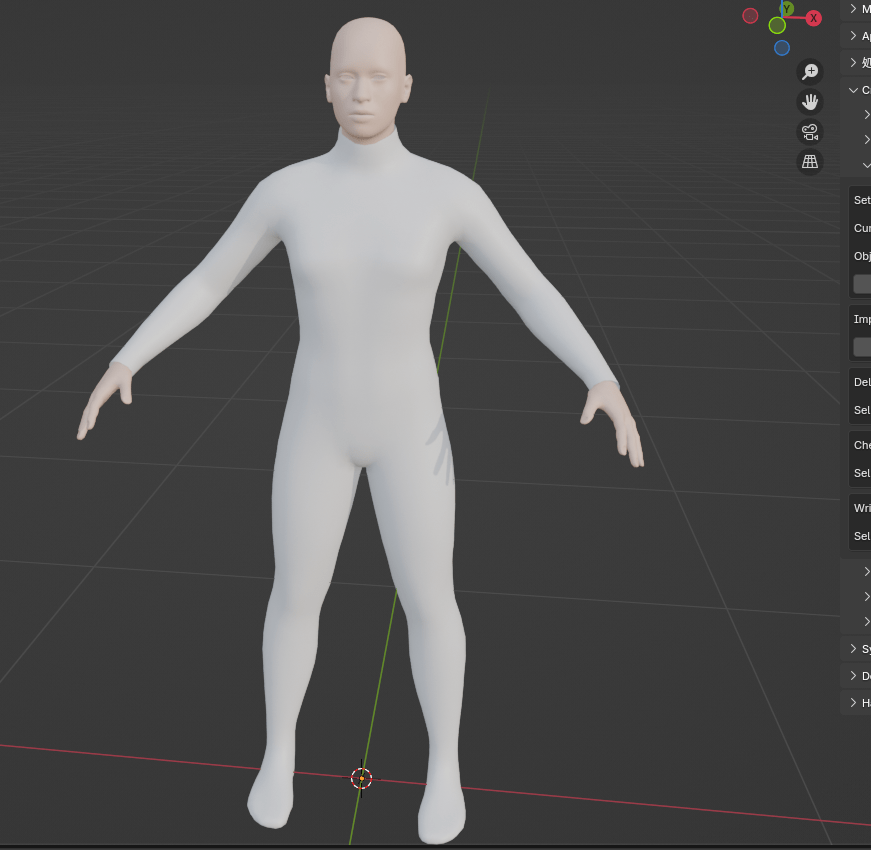This screenshot has height=850, width=871.
Task: Click the magnifier zoom view icon
Action: point(810,72)
